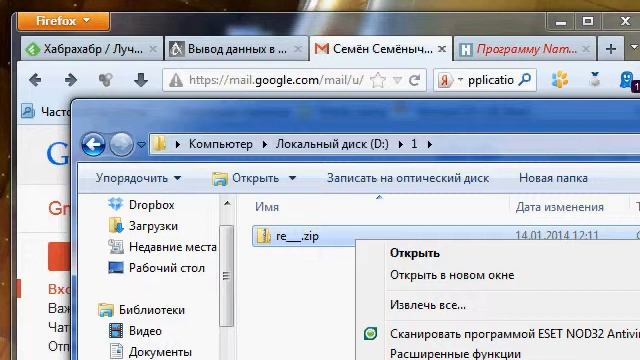The image size is (640, 360).
Task: Click the Ghostery ghost icon
Action: (x=628, y=80)
